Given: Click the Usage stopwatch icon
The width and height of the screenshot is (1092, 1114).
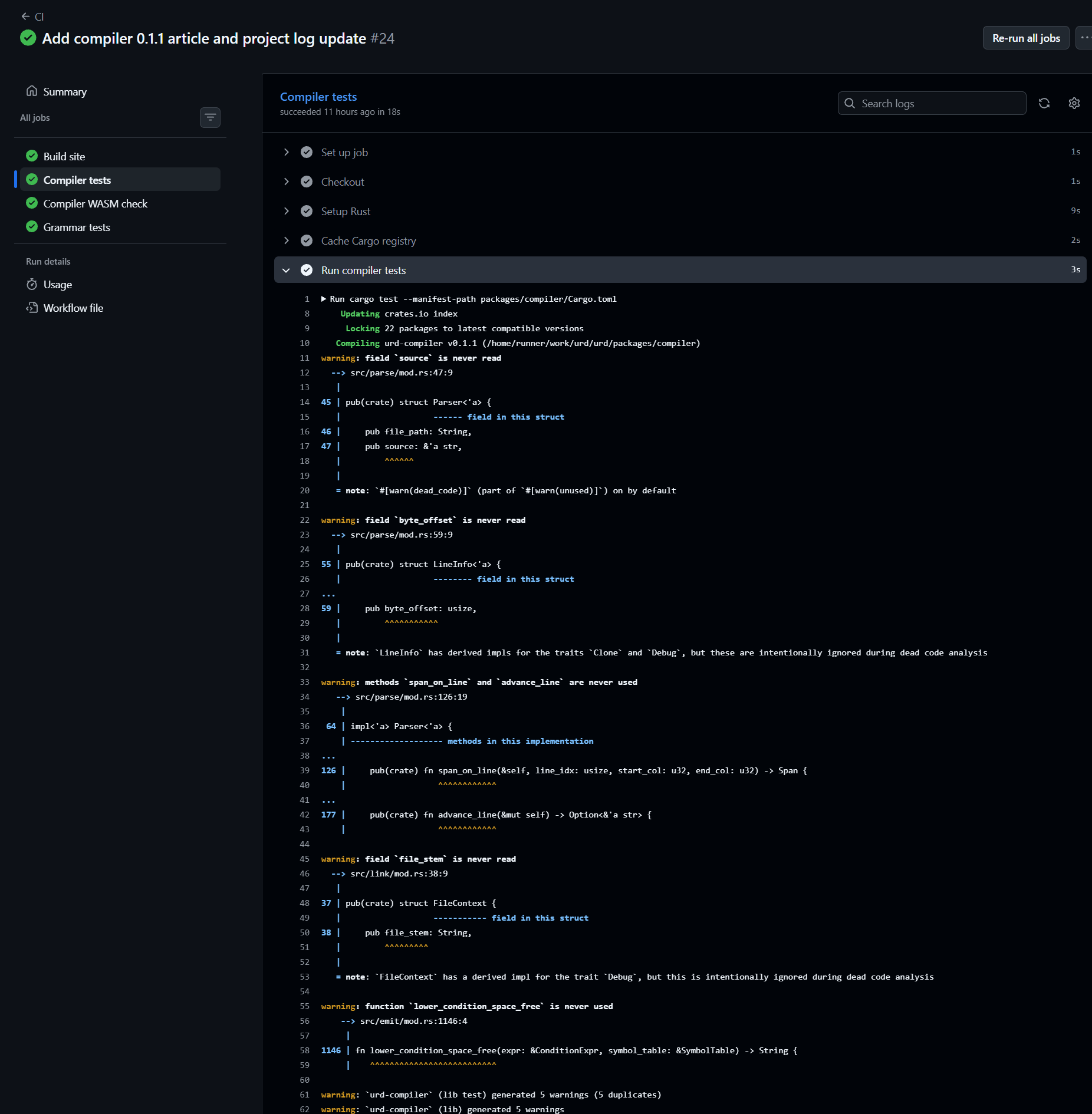Looking at the screenshot, I should coord(32,285).
